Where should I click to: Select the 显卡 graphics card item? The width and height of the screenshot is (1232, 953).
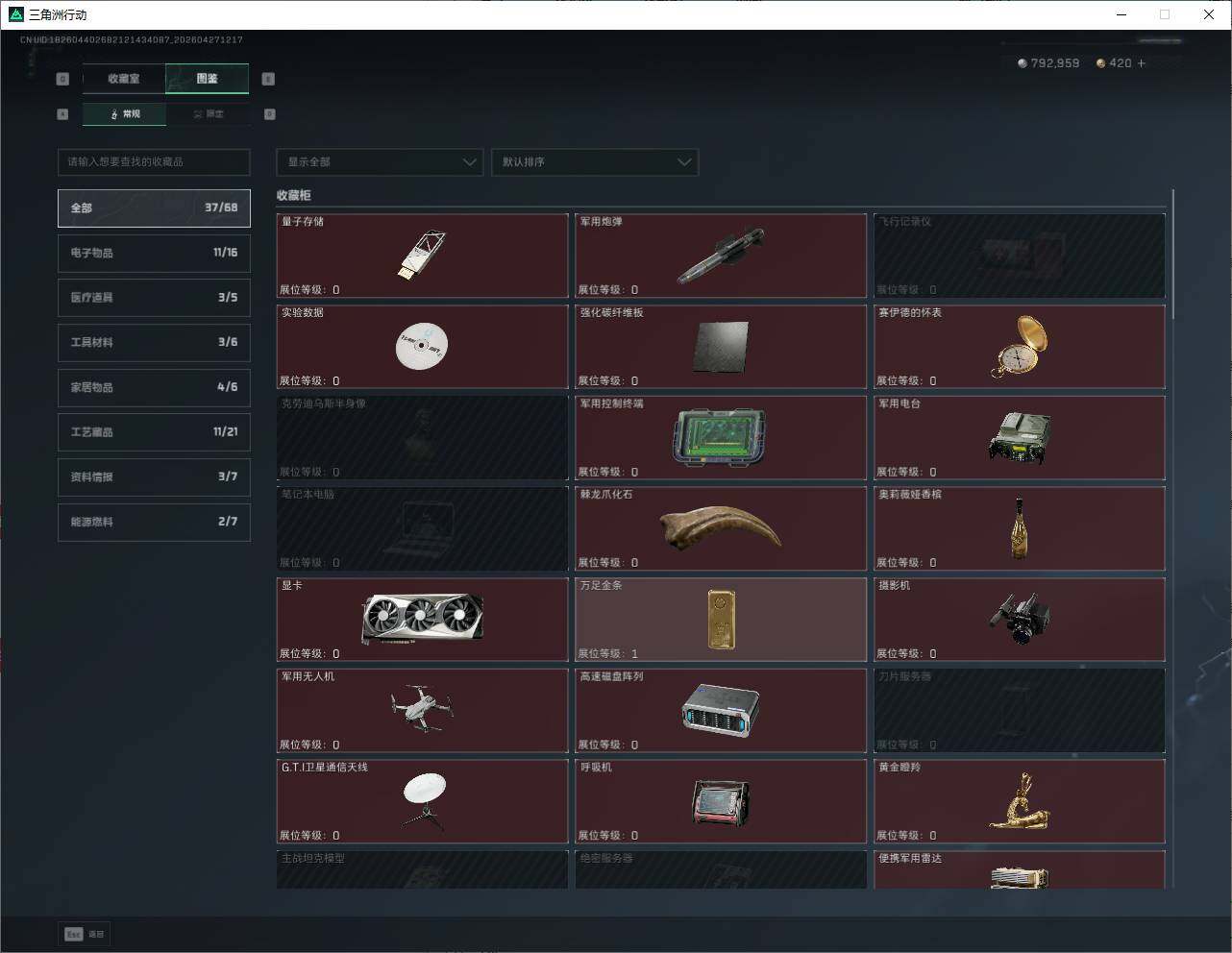click(423, 620)
